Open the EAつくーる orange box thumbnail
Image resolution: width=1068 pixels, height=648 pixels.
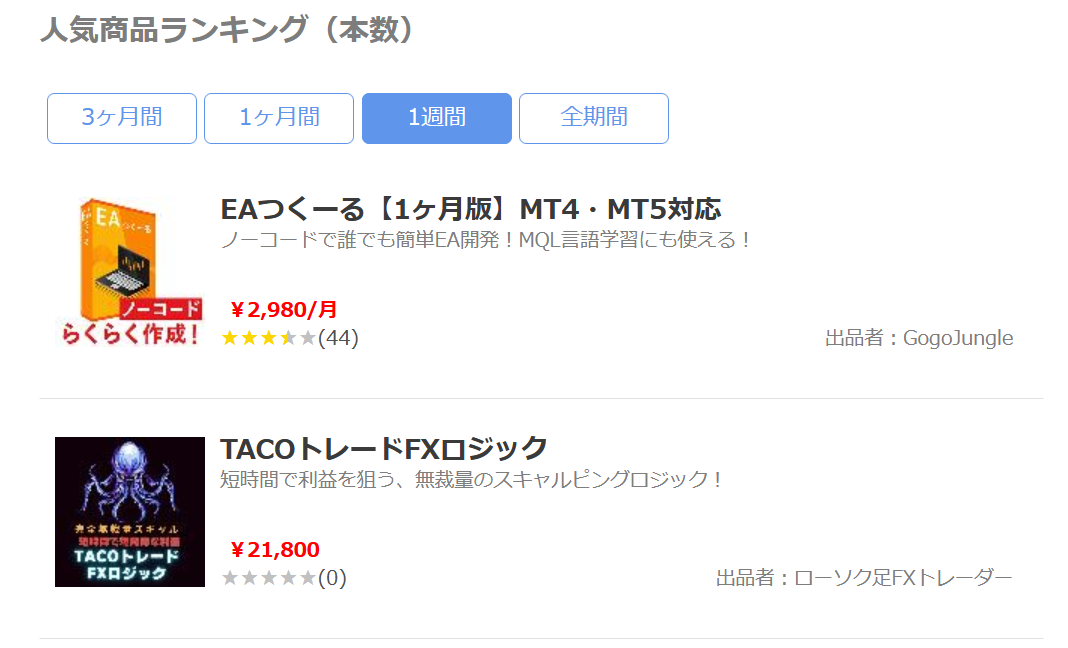121,250
